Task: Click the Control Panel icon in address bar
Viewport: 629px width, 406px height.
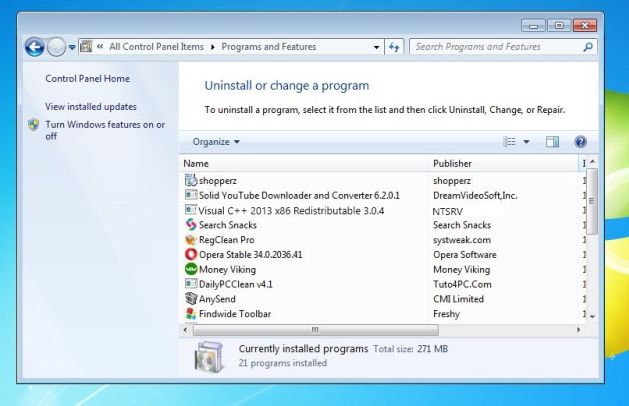Action: click(86, 47)
